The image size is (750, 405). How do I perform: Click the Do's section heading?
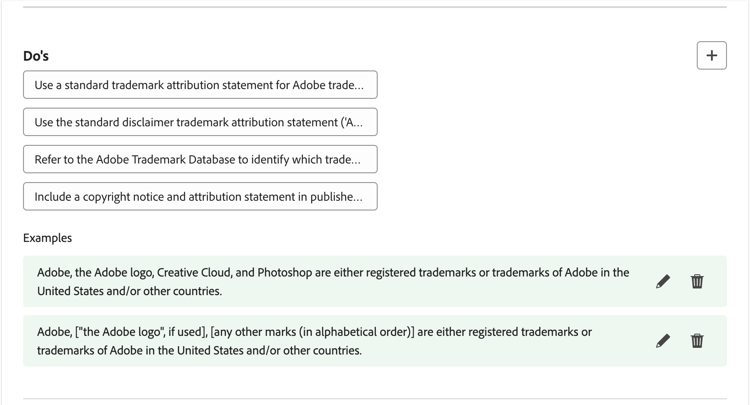(x=36, y=56)
